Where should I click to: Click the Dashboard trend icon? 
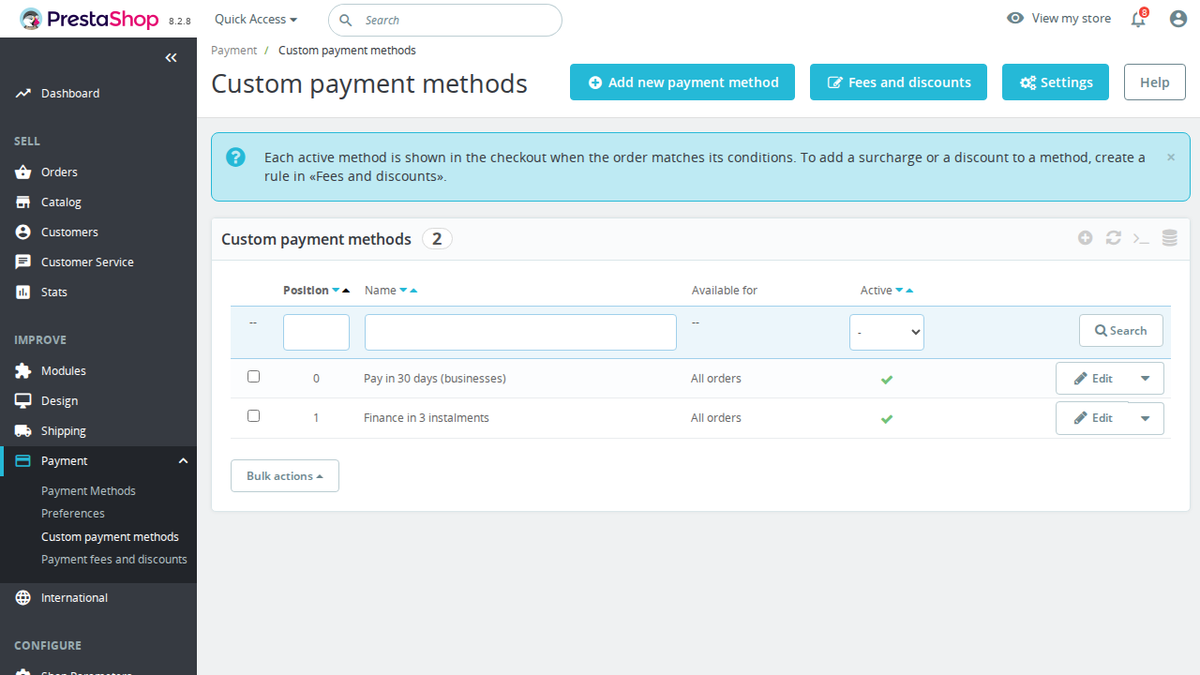pos(23,93)
